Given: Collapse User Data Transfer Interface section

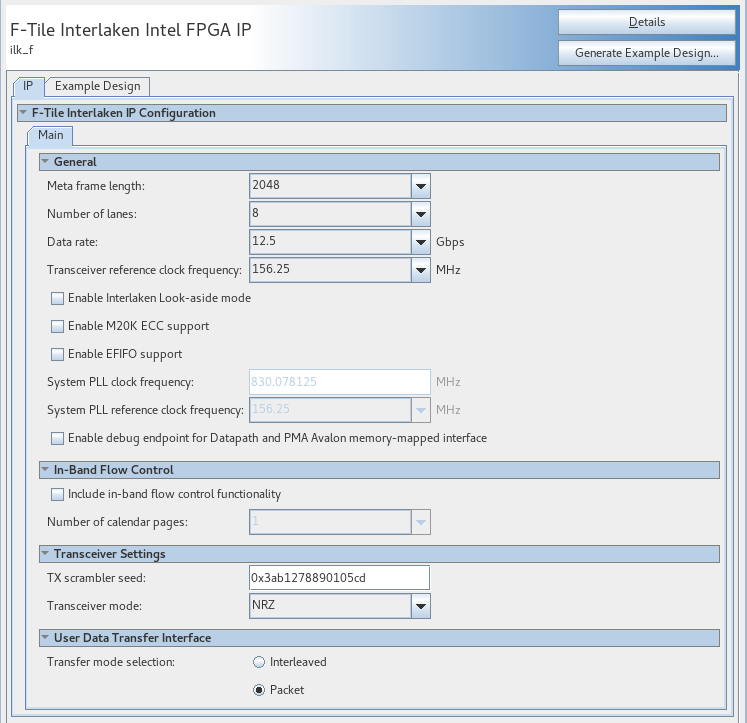Looking at the screenshot, I should coord(45,637).
